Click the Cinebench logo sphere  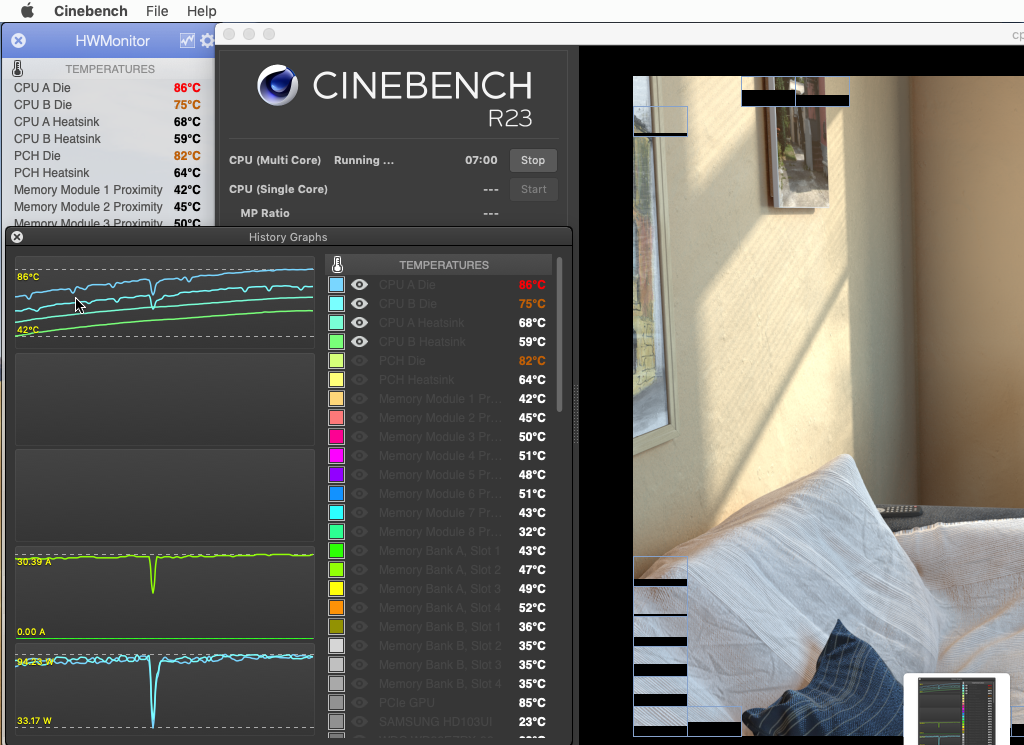pos(278,85)
